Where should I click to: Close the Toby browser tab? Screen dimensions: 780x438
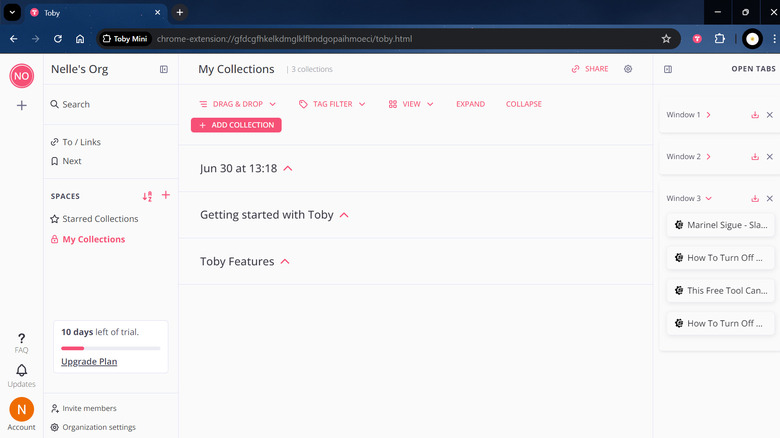tap(157, 12)
